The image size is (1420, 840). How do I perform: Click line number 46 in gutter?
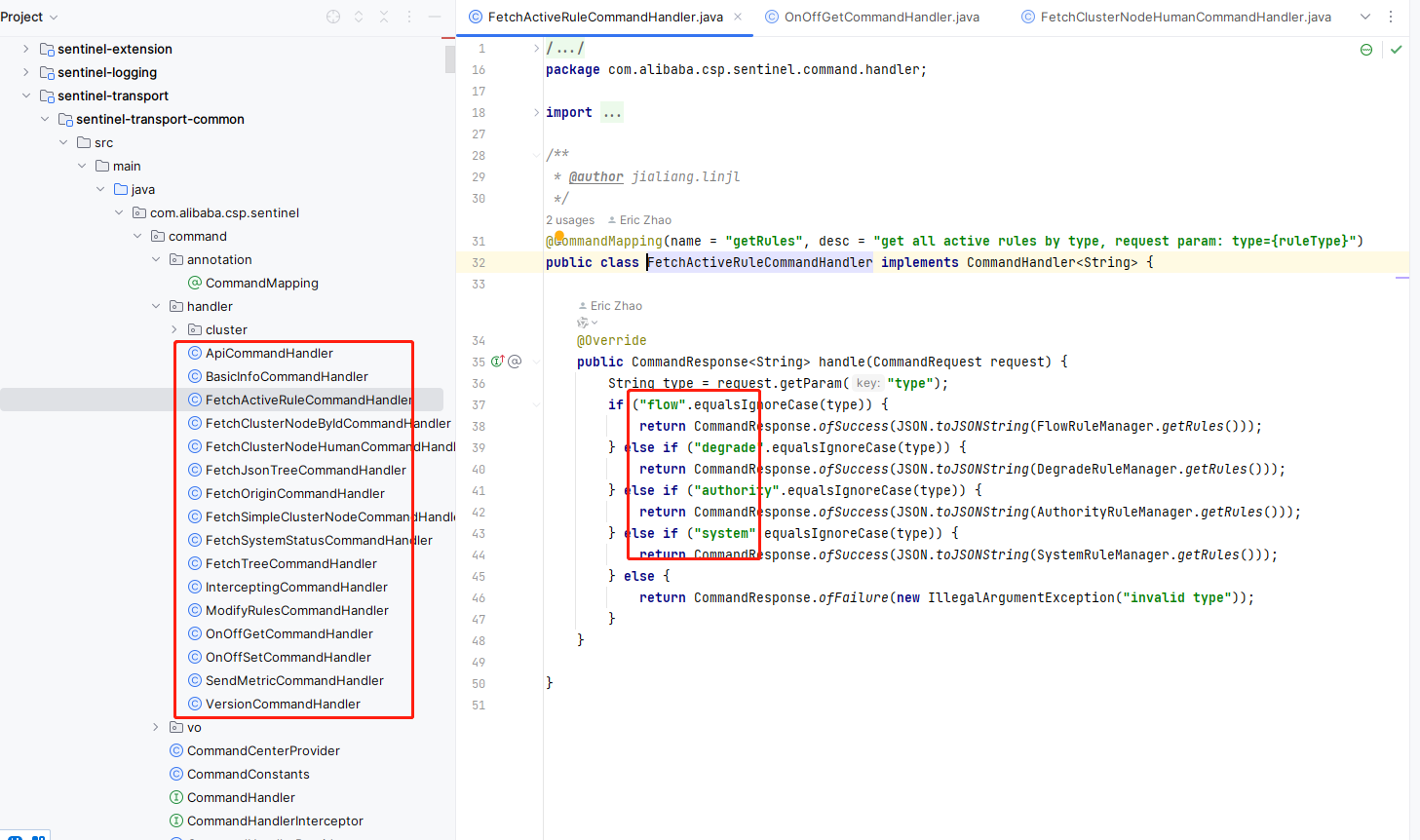click(479, 597)
